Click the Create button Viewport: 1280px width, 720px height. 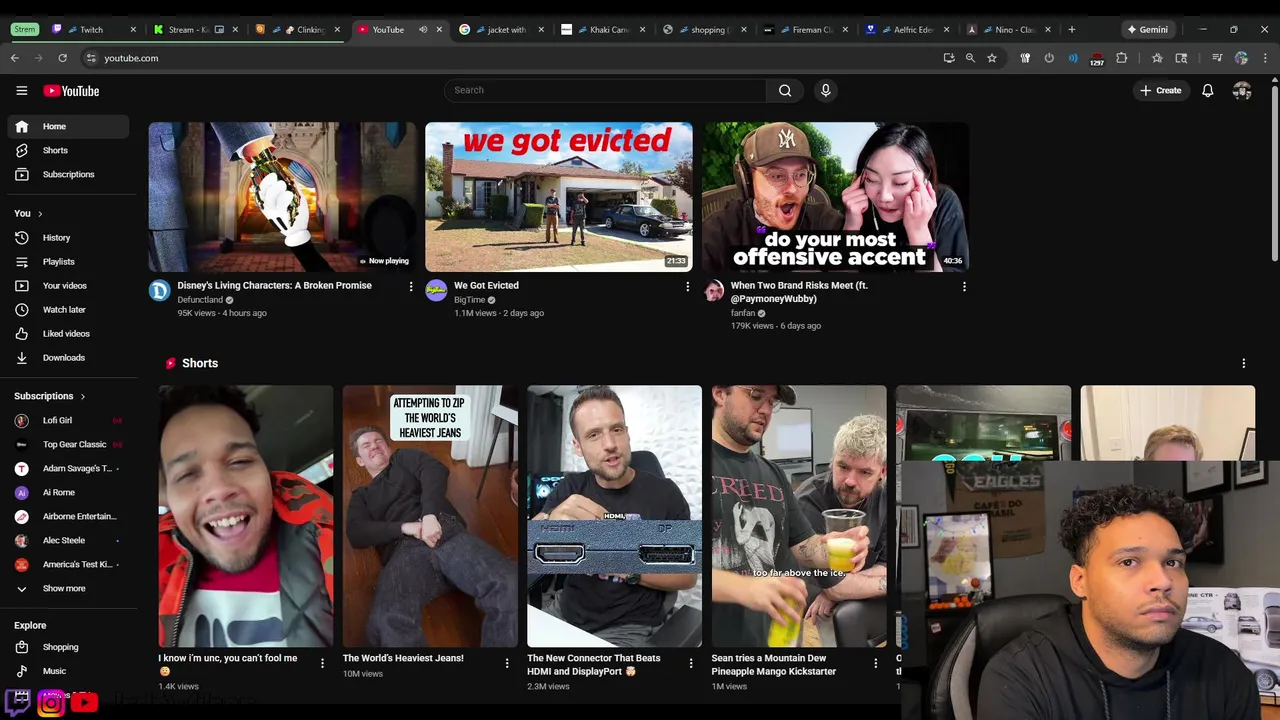point(1160,90)
